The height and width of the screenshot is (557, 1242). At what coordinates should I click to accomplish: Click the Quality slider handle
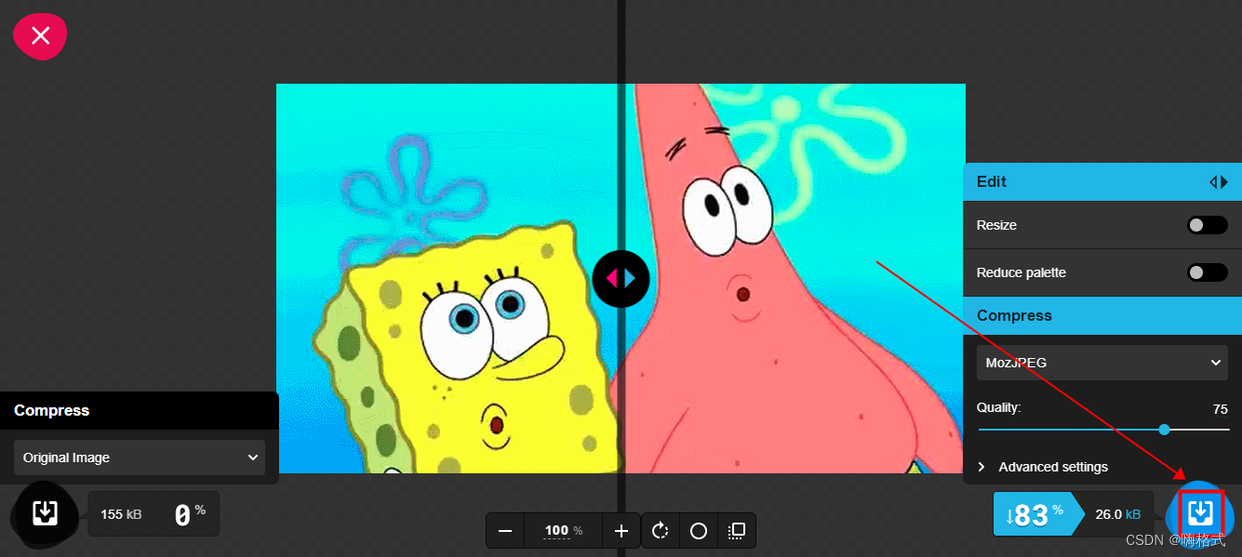click(1164, 429)
